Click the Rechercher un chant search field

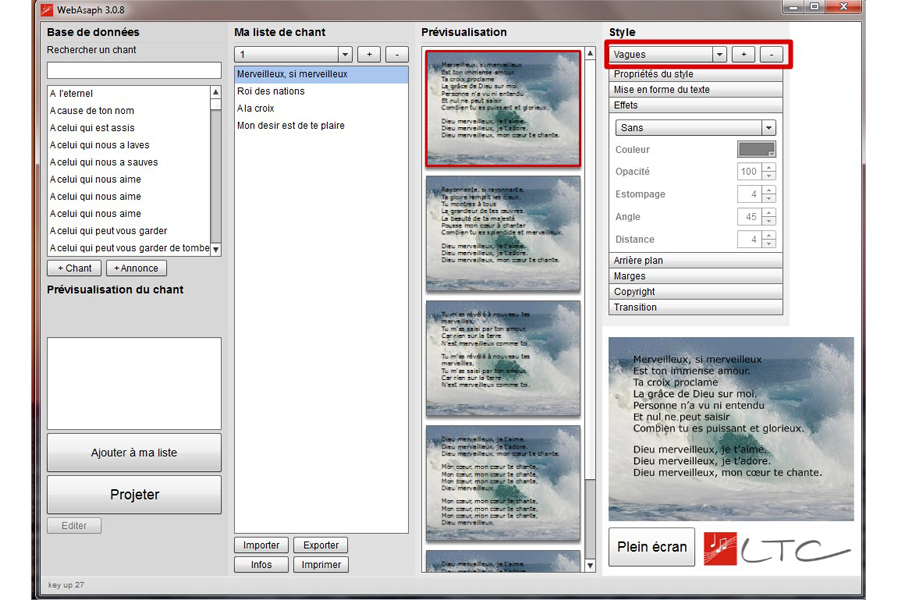click(134, 70)
